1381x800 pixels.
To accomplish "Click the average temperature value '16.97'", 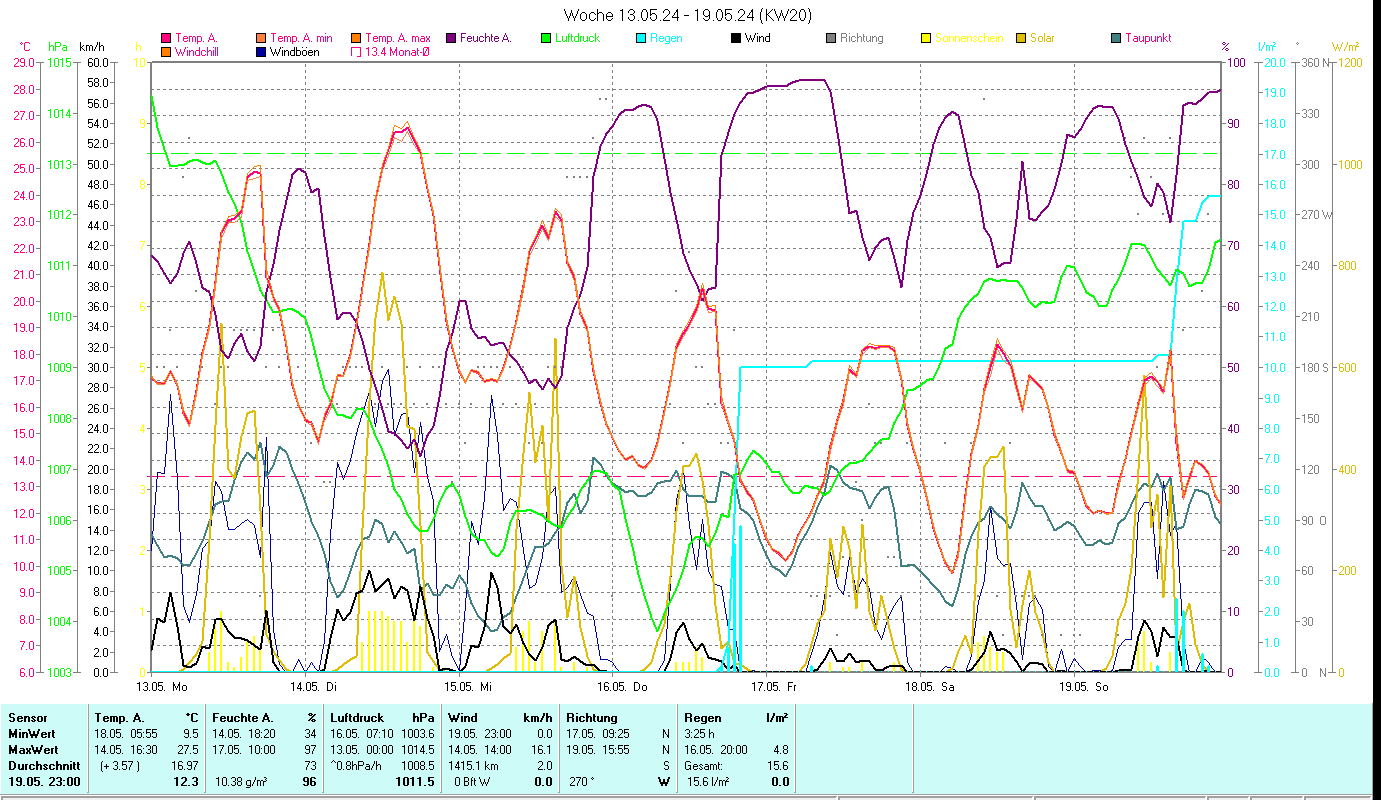I will coord(186,766).
